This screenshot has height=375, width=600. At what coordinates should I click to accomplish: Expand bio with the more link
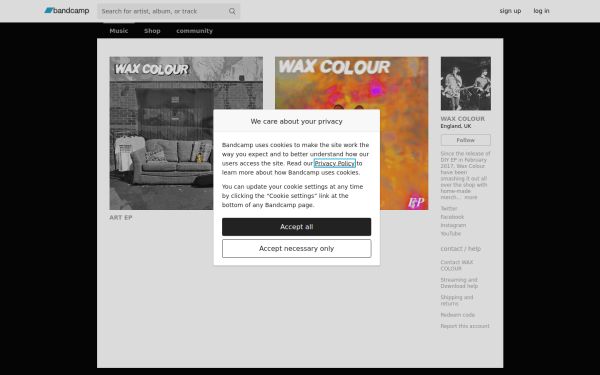[471, 197]
